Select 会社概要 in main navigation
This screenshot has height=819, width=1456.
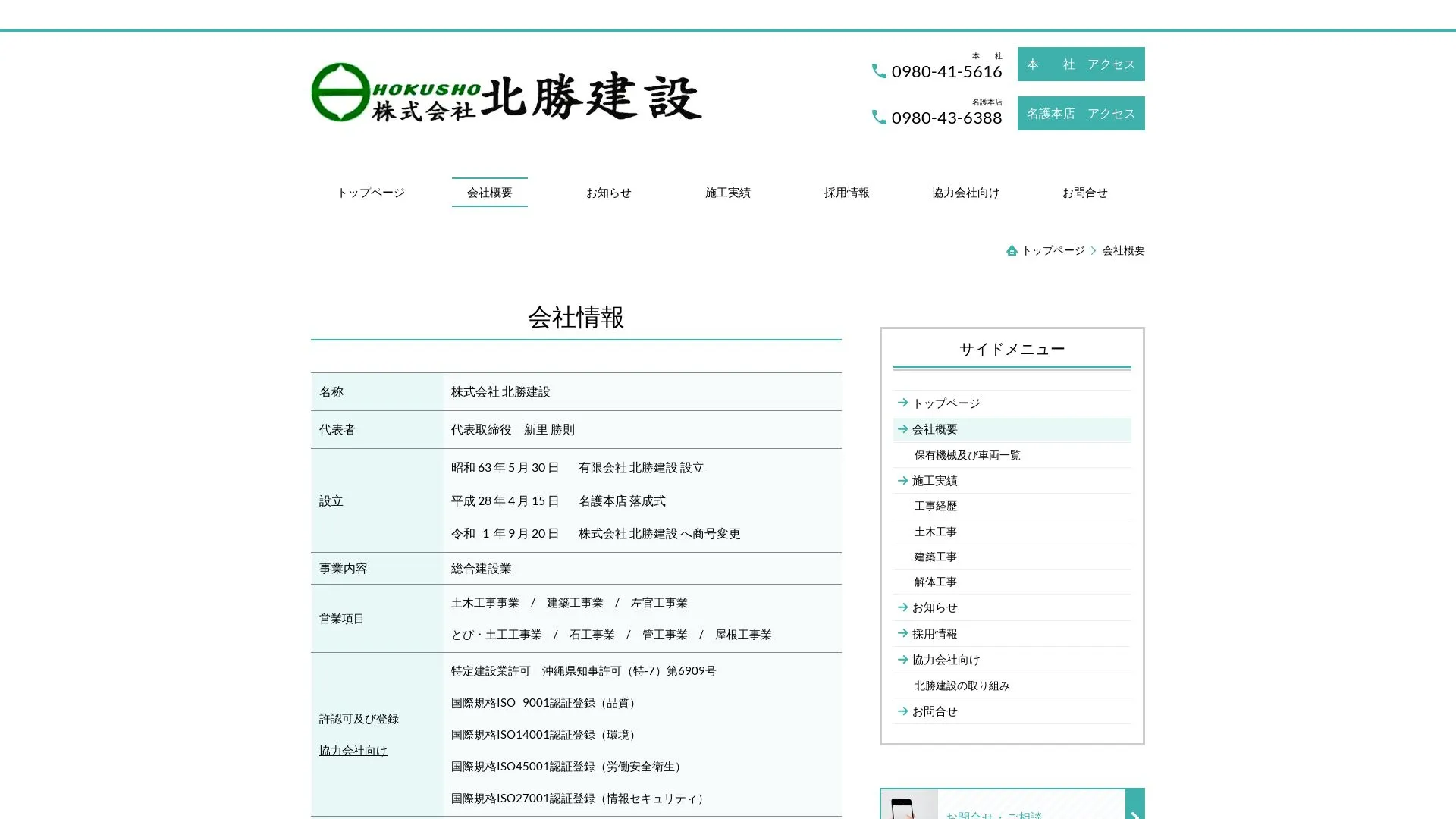click(490, 193)
